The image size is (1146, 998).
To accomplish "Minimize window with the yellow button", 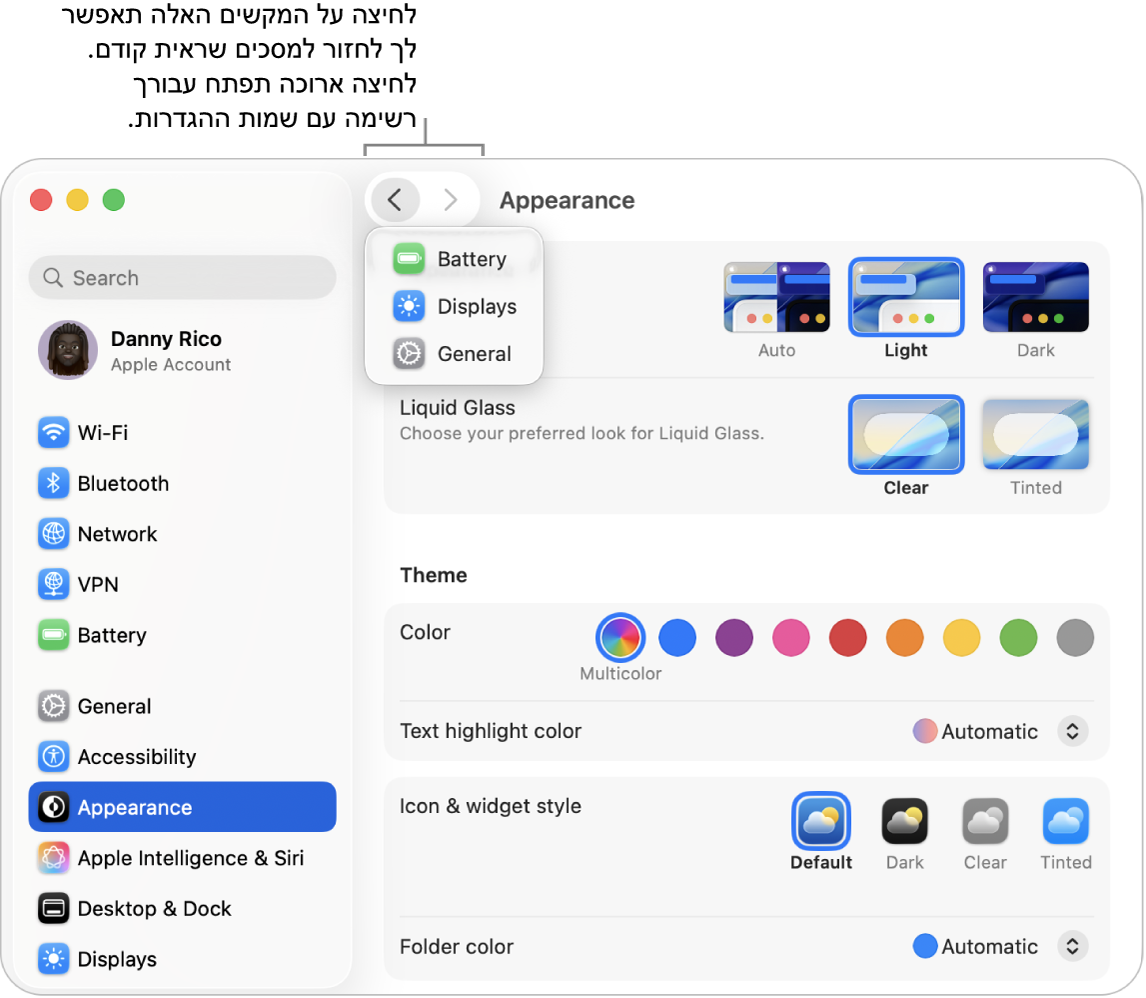I will [x=77, y=199].
